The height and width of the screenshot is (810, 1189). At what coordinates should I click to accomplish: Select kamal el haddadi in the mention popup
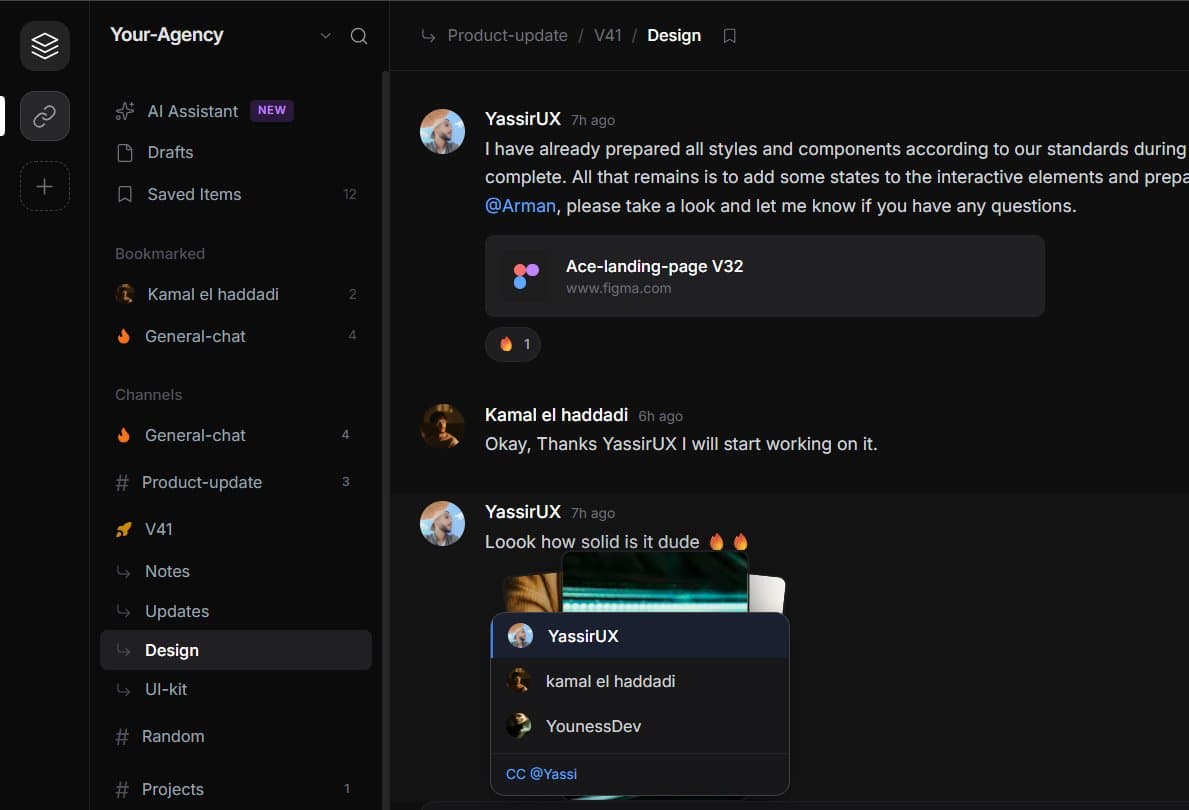click(610, 681)
